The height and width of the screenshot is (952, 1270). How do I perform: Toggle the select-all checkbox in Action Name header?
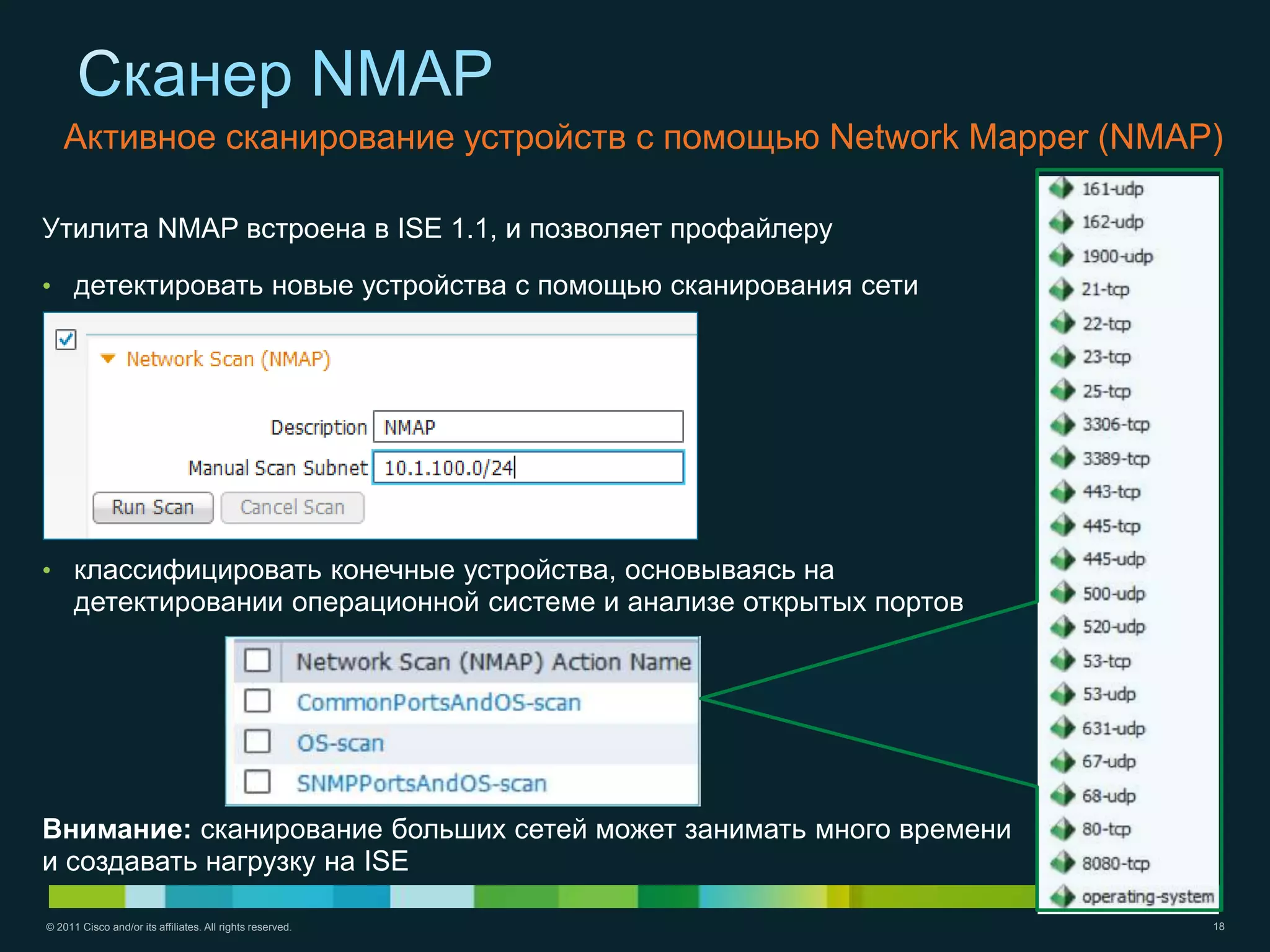[257, 661]
